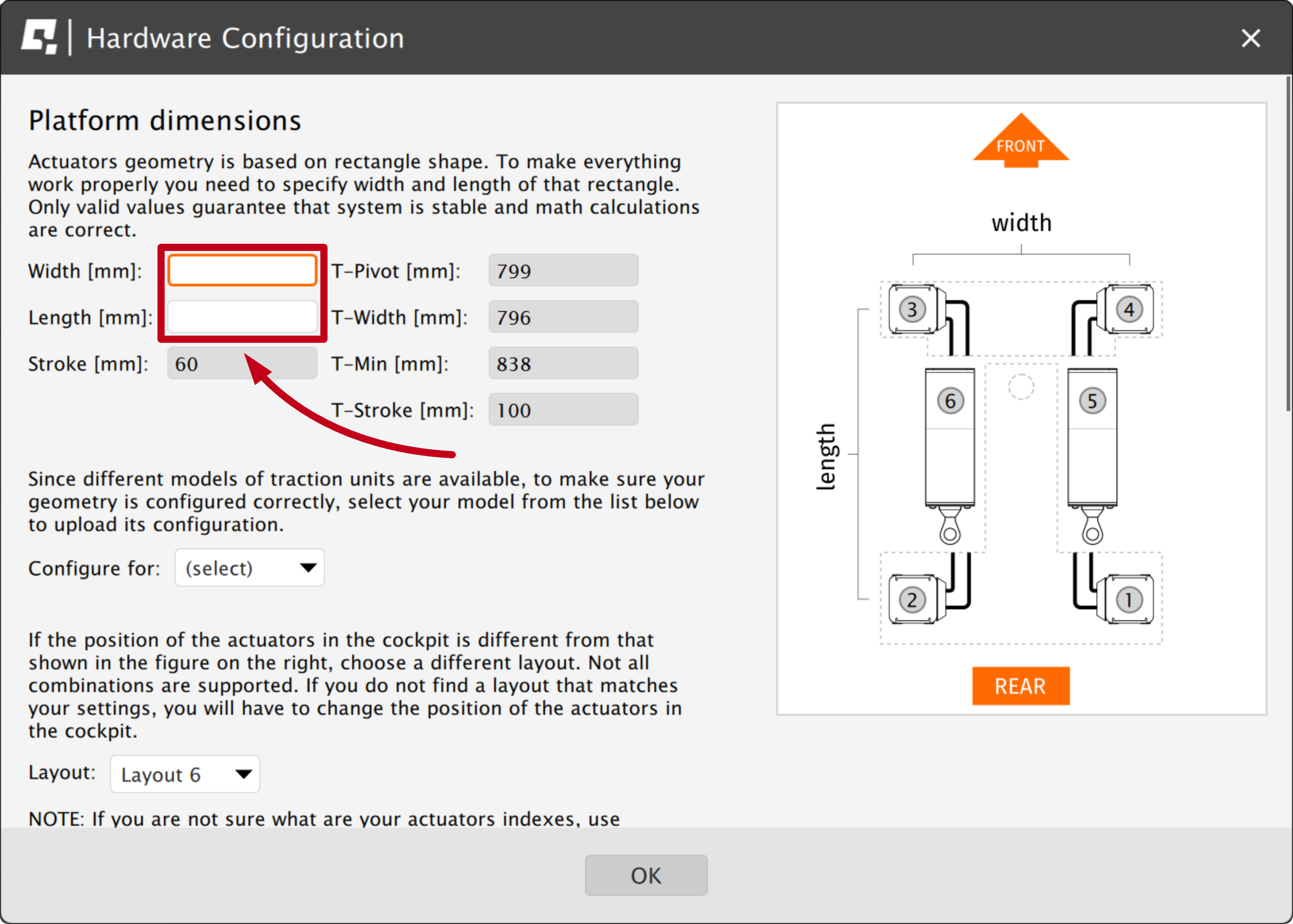Click the Width input field

point(242,270)
